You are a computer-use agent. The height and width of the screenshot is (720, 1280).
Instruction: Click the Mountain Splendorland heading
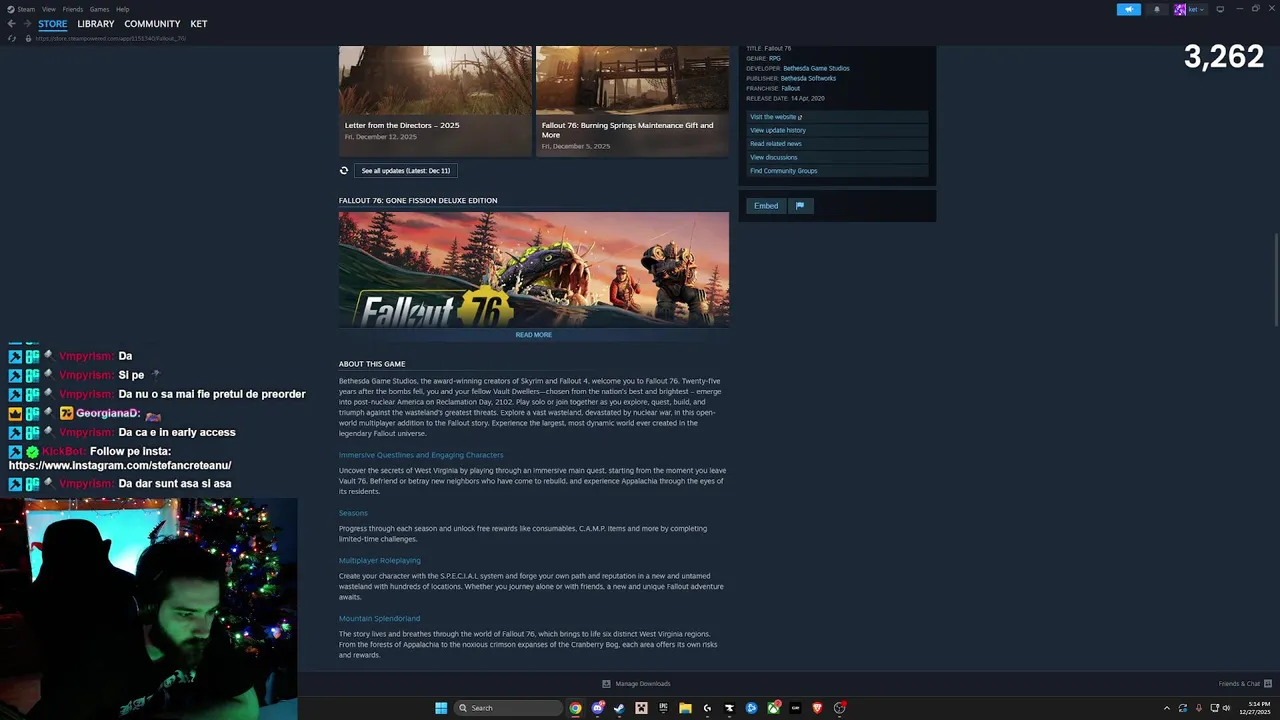(x=379, y=619)
